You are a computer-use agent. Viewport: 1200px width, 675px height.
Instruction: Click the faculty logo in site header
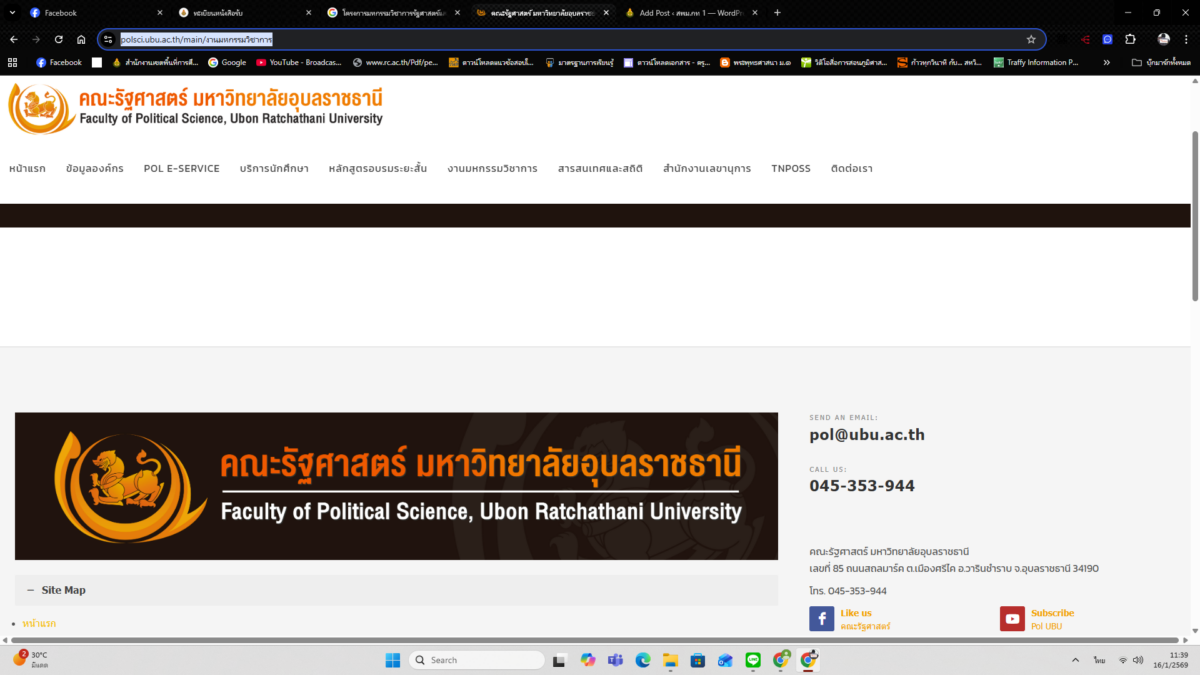point(196,109)
